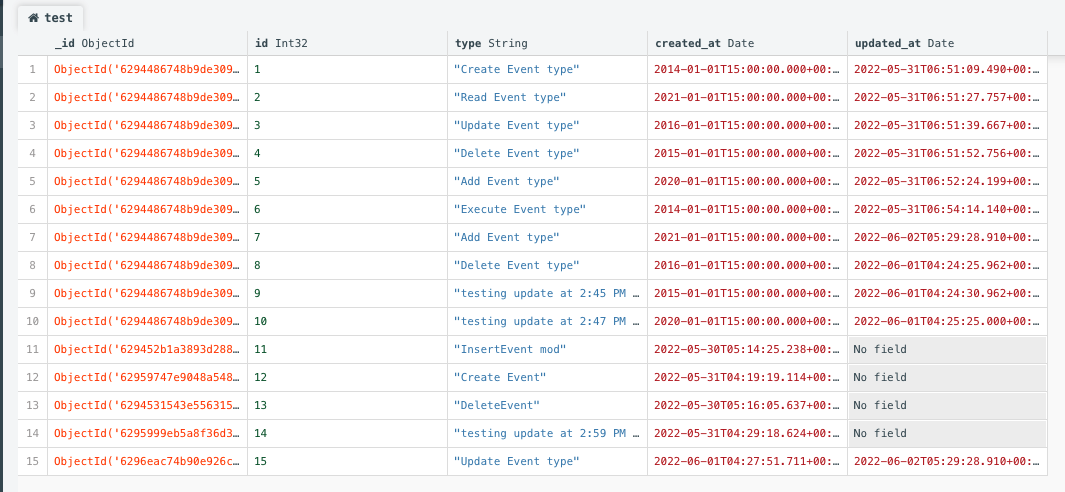
Task: Select the updated_at Date column header
Action: 903,43
